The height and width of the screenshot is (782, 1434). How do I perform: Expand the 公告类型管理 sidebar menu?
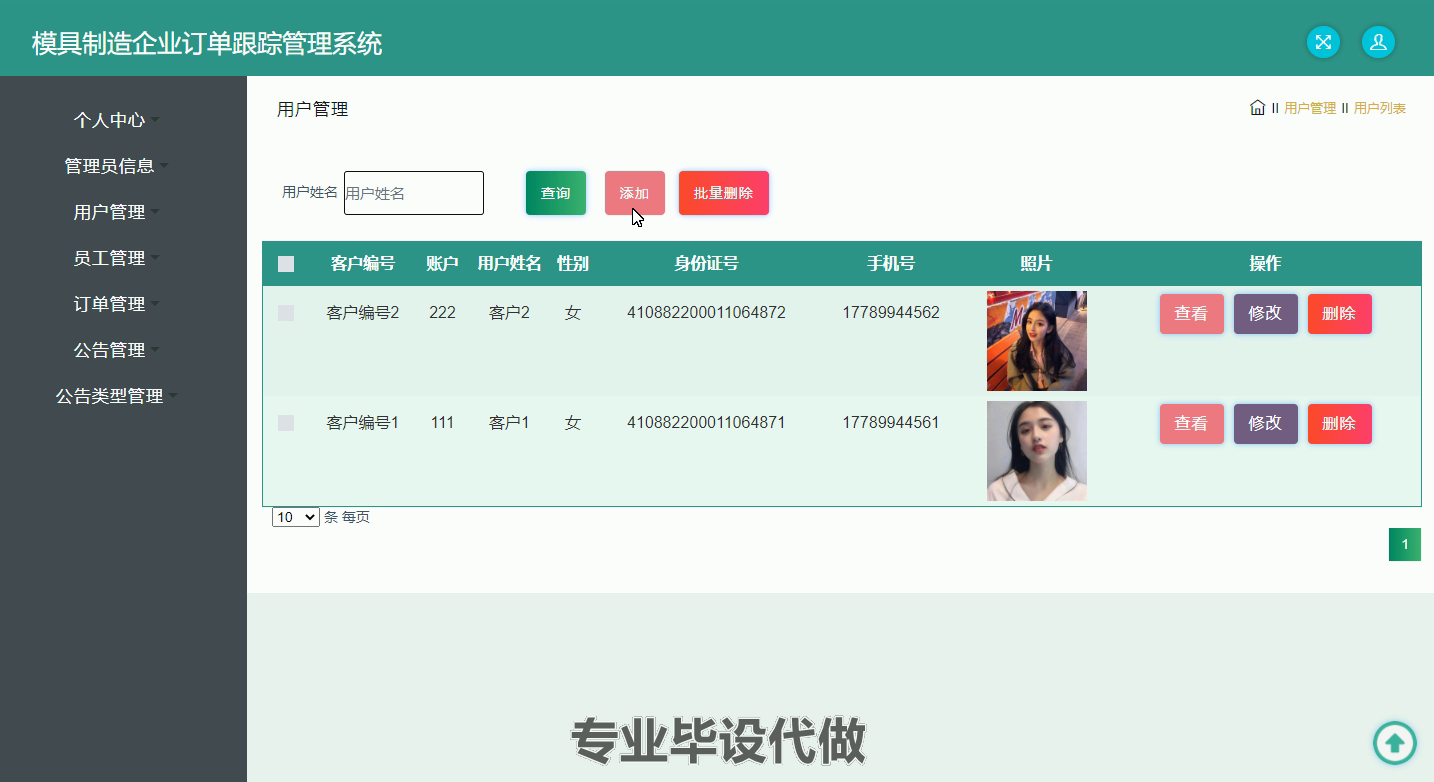coord(116,396)
